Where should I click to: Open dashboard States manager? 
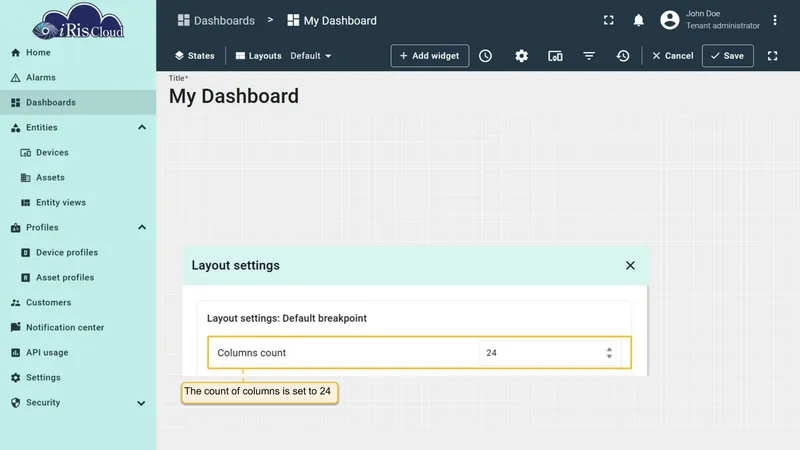(195, 56)
